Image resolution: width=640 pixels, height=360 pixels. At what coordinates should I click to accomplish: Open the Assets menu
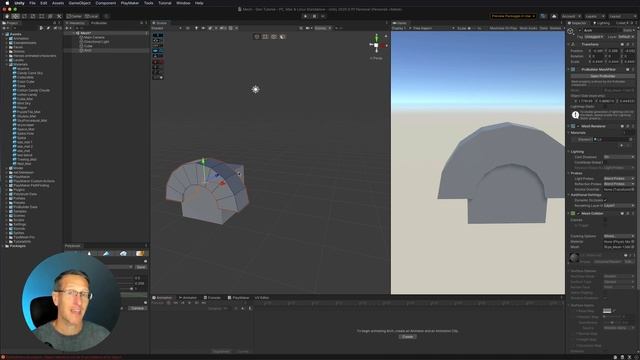coord(58,3)
